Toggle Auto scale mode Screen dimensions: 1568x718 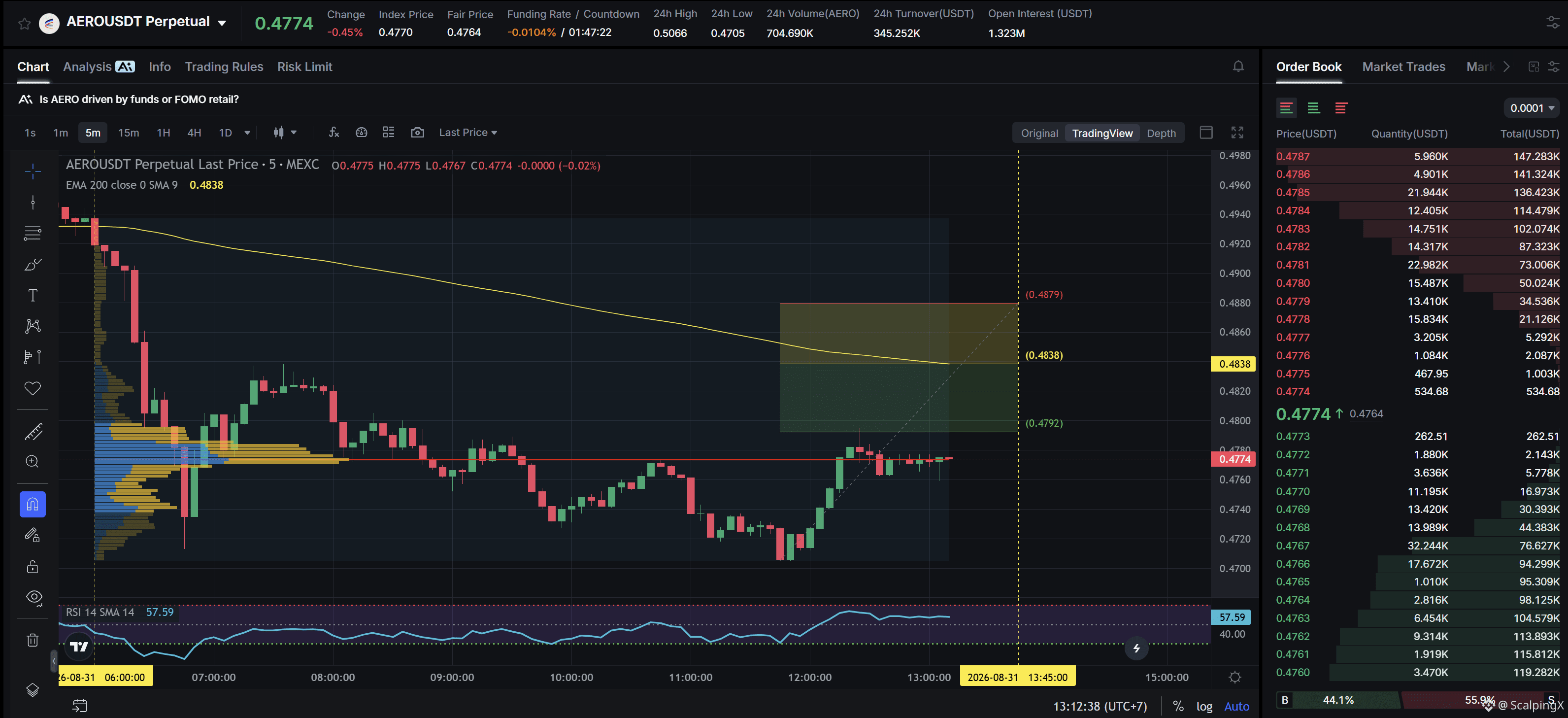(x=1236, y=707)
